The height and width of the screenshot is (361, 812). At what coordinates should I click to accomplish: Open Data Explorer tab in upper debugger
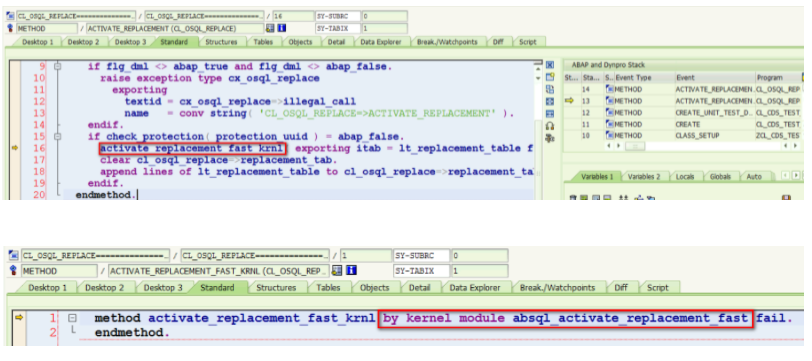pos(381,42)
